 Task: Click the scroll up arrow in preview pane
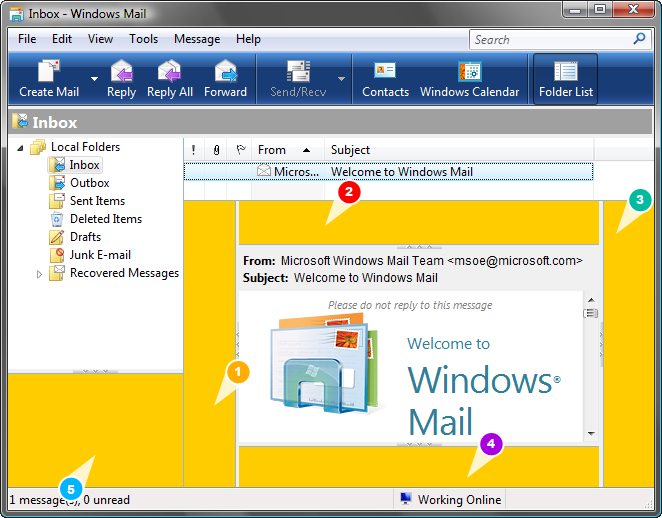coord(591,300)
